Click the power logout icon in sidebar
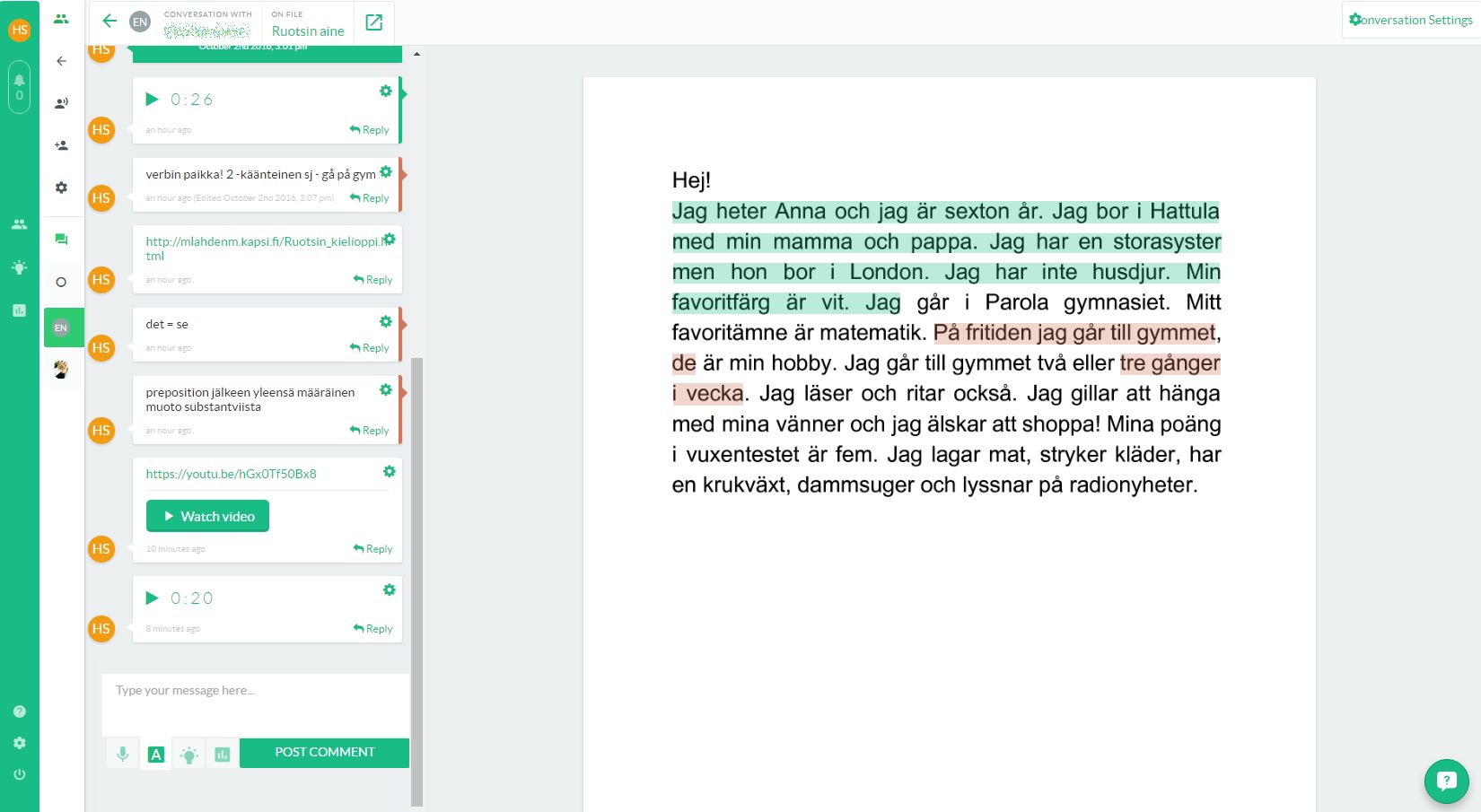 point(19,774)
